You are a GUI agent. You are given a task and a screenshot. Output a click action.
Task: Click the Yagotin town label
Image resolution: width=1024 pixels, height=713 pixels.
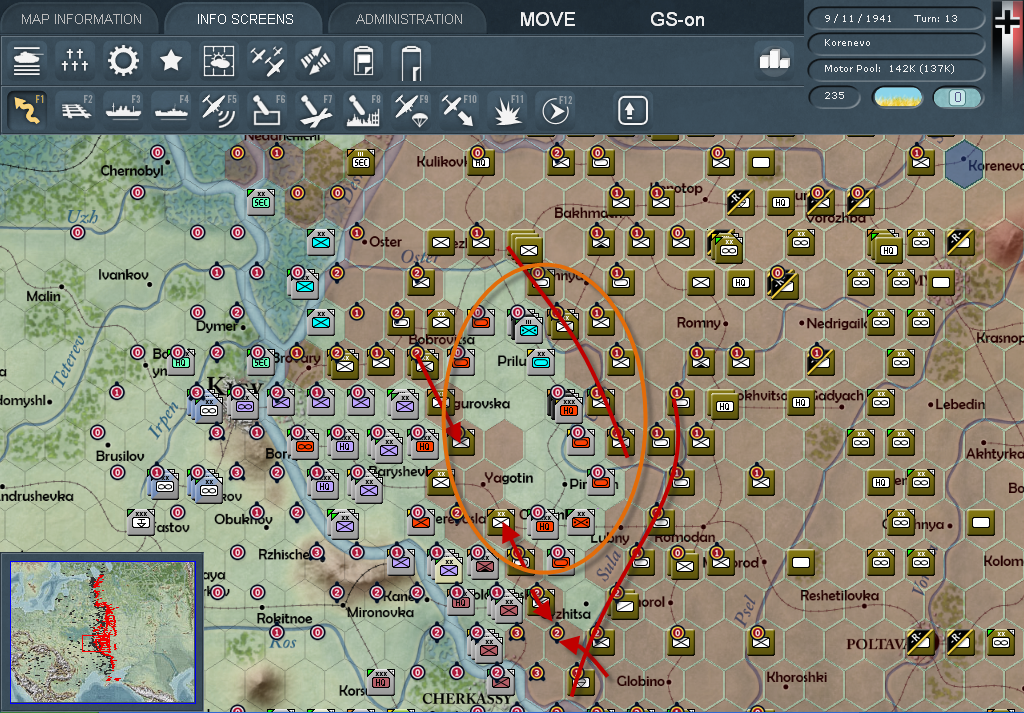click(509, 479)
